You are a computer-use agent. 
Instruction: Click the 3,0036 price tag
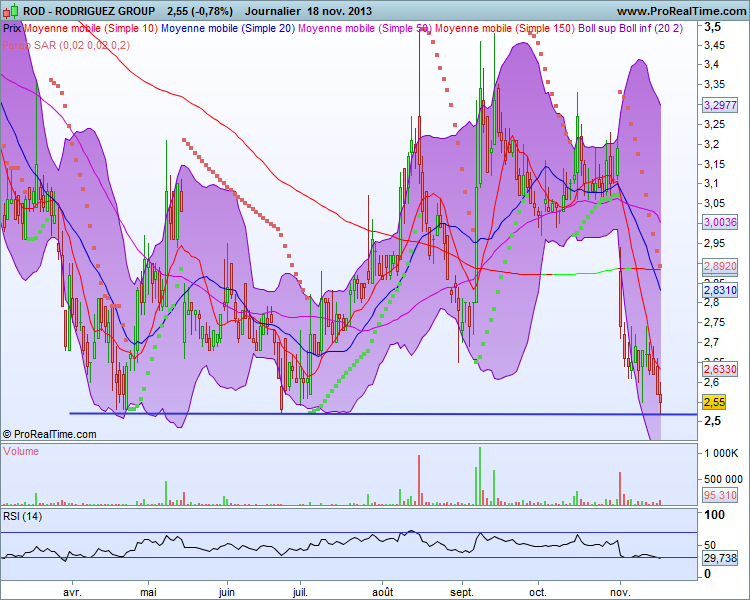click(x=720, y=222)
